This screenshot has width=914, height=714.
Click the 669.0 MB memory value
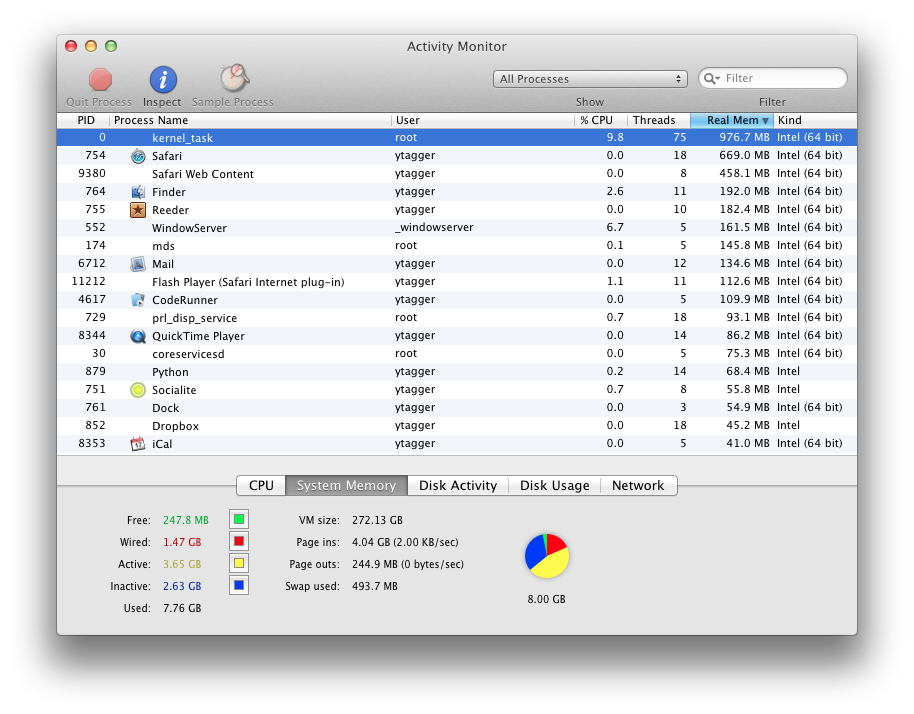pos(744,156)
